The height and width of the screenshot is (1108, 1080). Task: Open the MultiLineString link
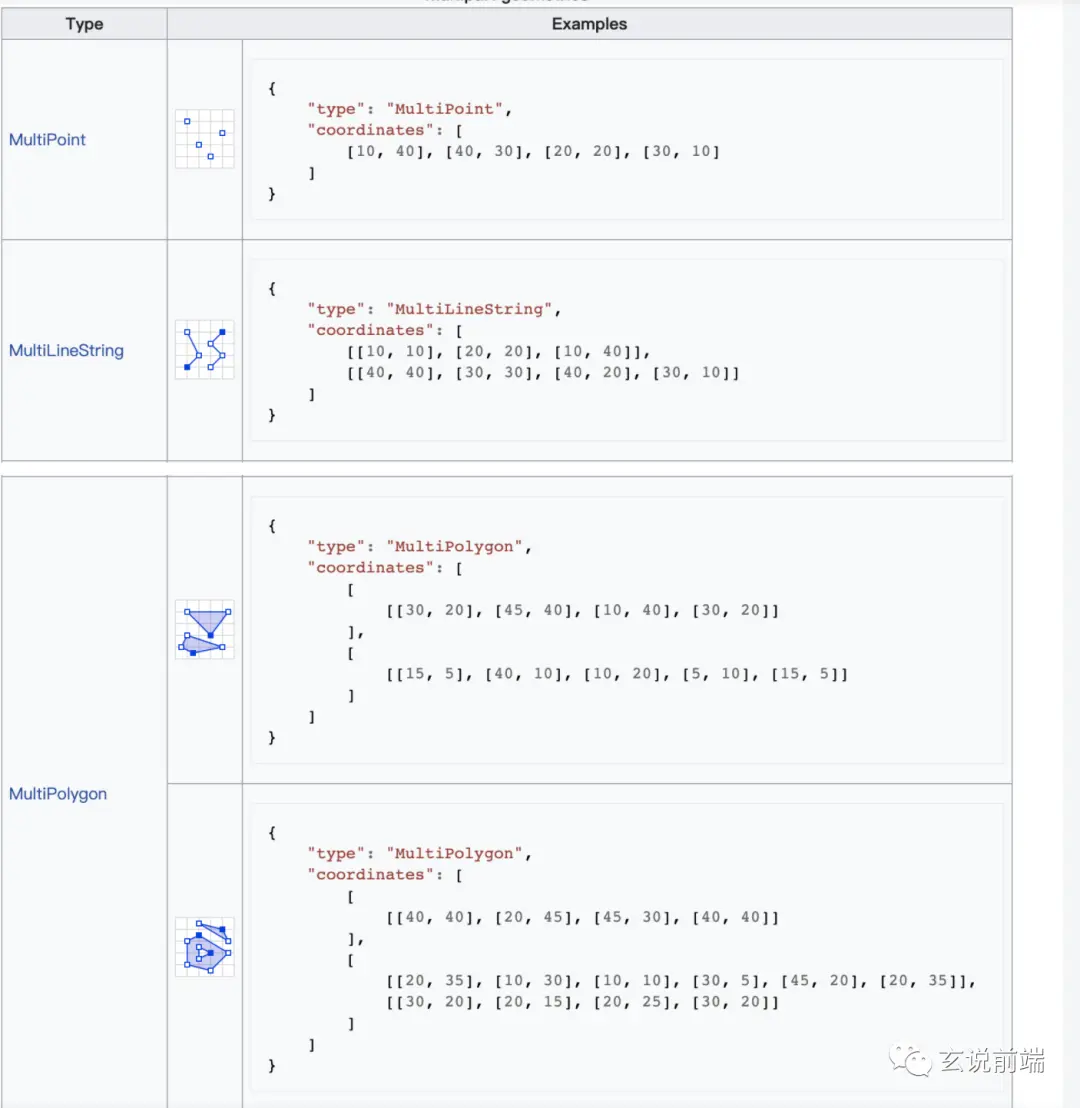click(x=66, y=351)
